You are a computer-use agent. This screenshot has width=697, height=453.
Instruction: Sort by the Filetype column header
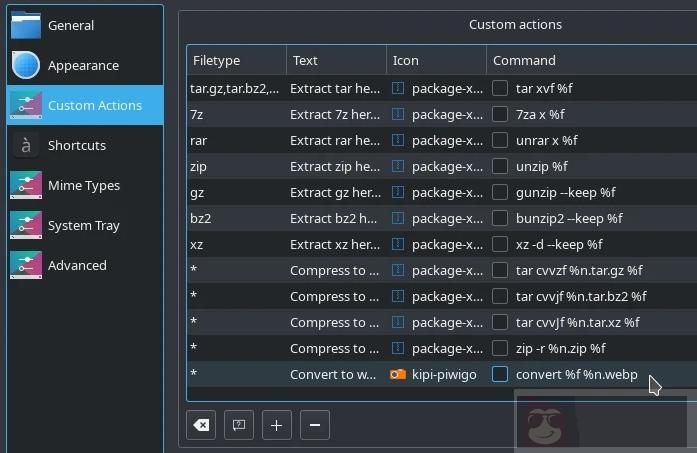[237, 60]
